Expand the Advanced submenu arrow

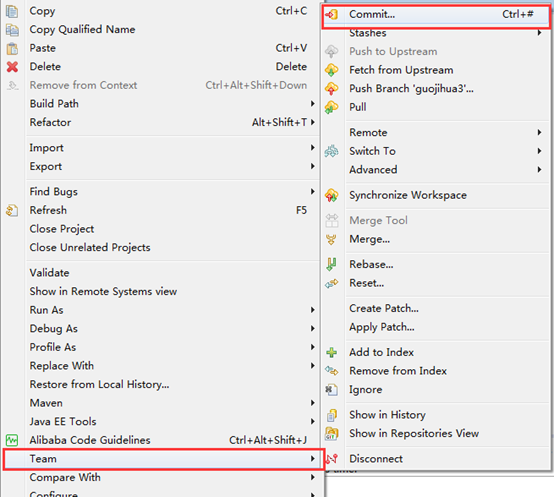click(x=539, y=170)
